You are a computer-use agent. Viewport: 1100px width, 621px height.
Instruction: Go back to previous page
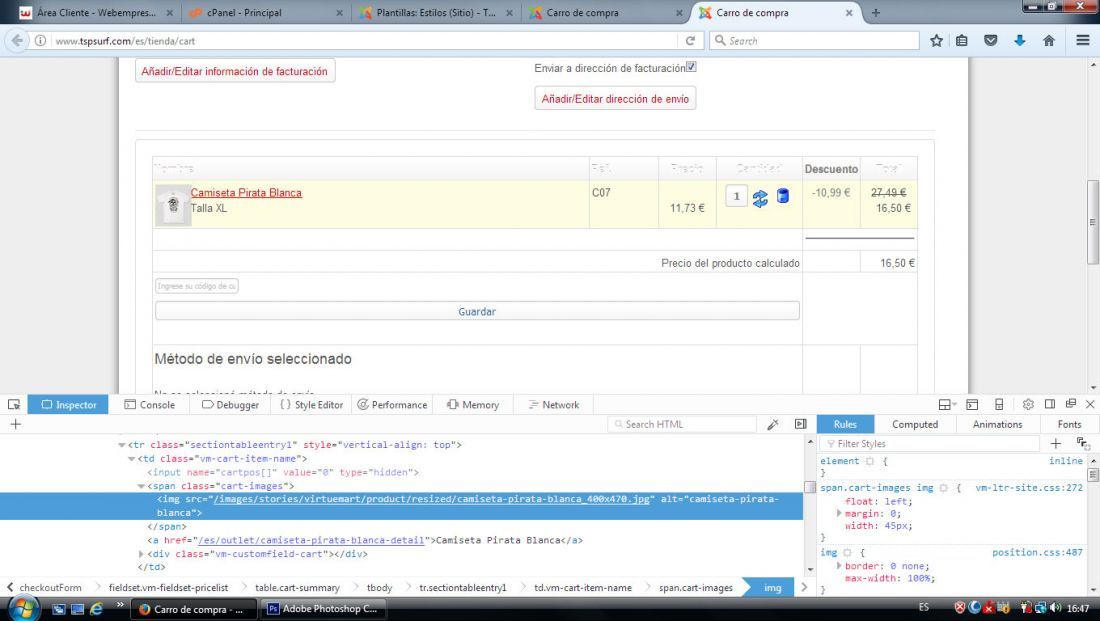tap(17, 41)
